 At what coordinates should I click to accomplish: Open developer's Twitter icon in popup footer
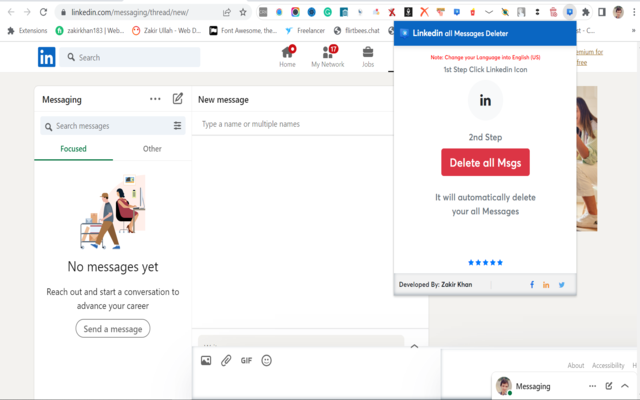click(x=562, y=285)
